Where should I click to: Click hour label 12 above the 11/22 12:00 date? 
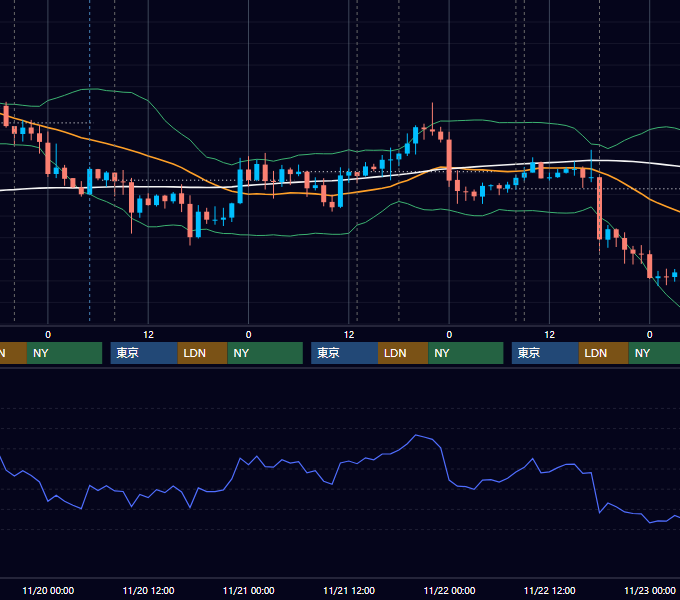(x=549, y=335)
